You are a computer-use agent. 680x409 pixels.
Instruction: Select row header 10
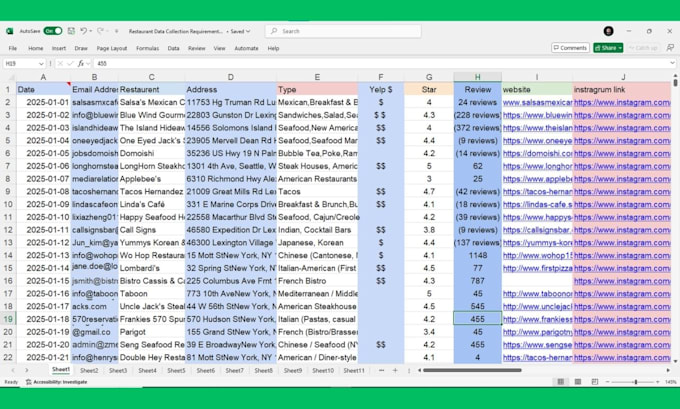[x=8, y=204]
